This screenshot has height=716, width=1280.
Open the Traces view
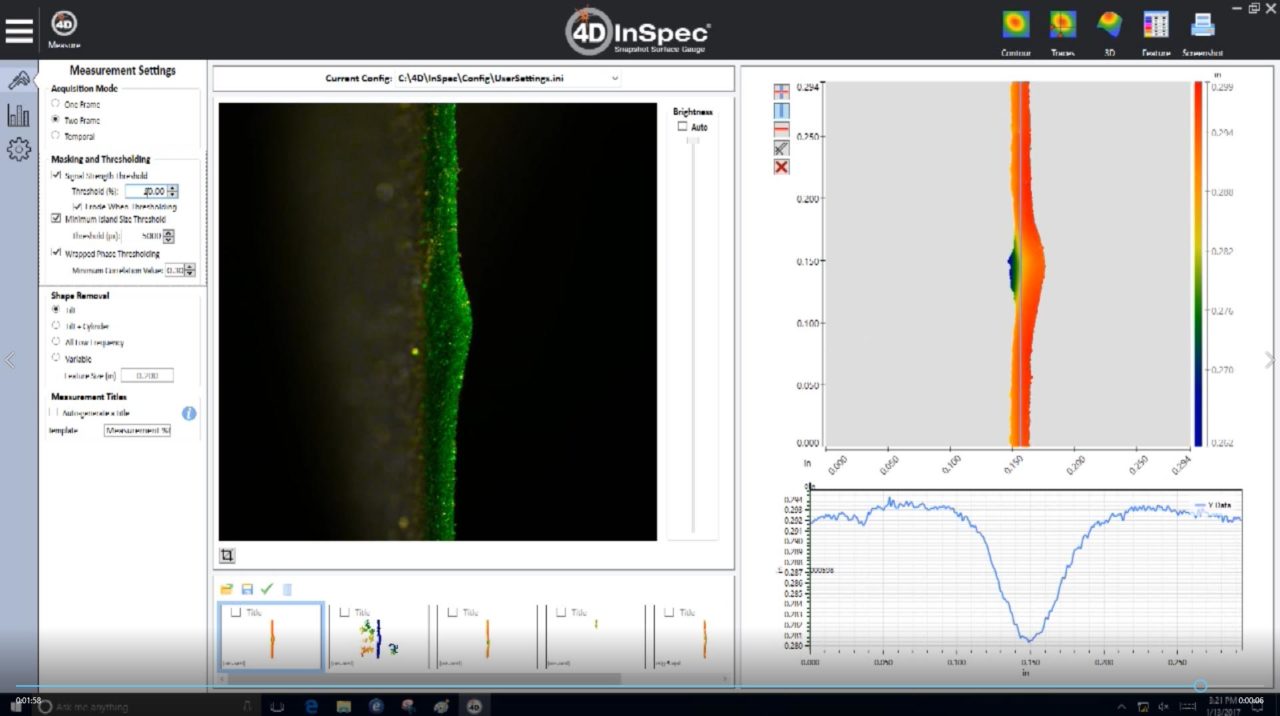point(1061,25)
